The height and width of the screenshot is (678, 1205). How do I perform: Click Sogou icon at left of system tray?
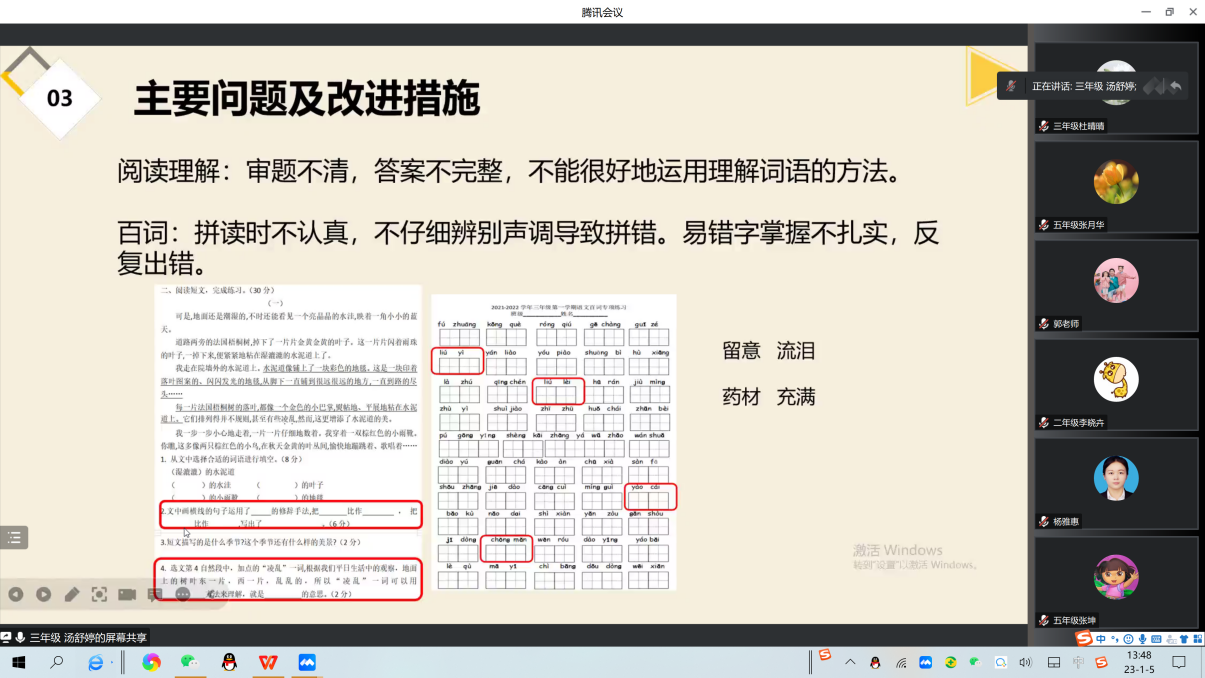(825, 656)
